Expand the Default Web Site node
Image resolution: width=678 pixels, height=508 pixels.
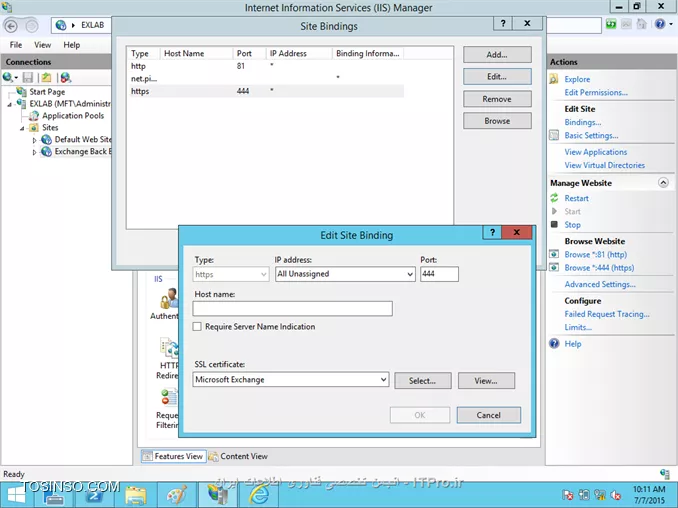click(35, 140)
